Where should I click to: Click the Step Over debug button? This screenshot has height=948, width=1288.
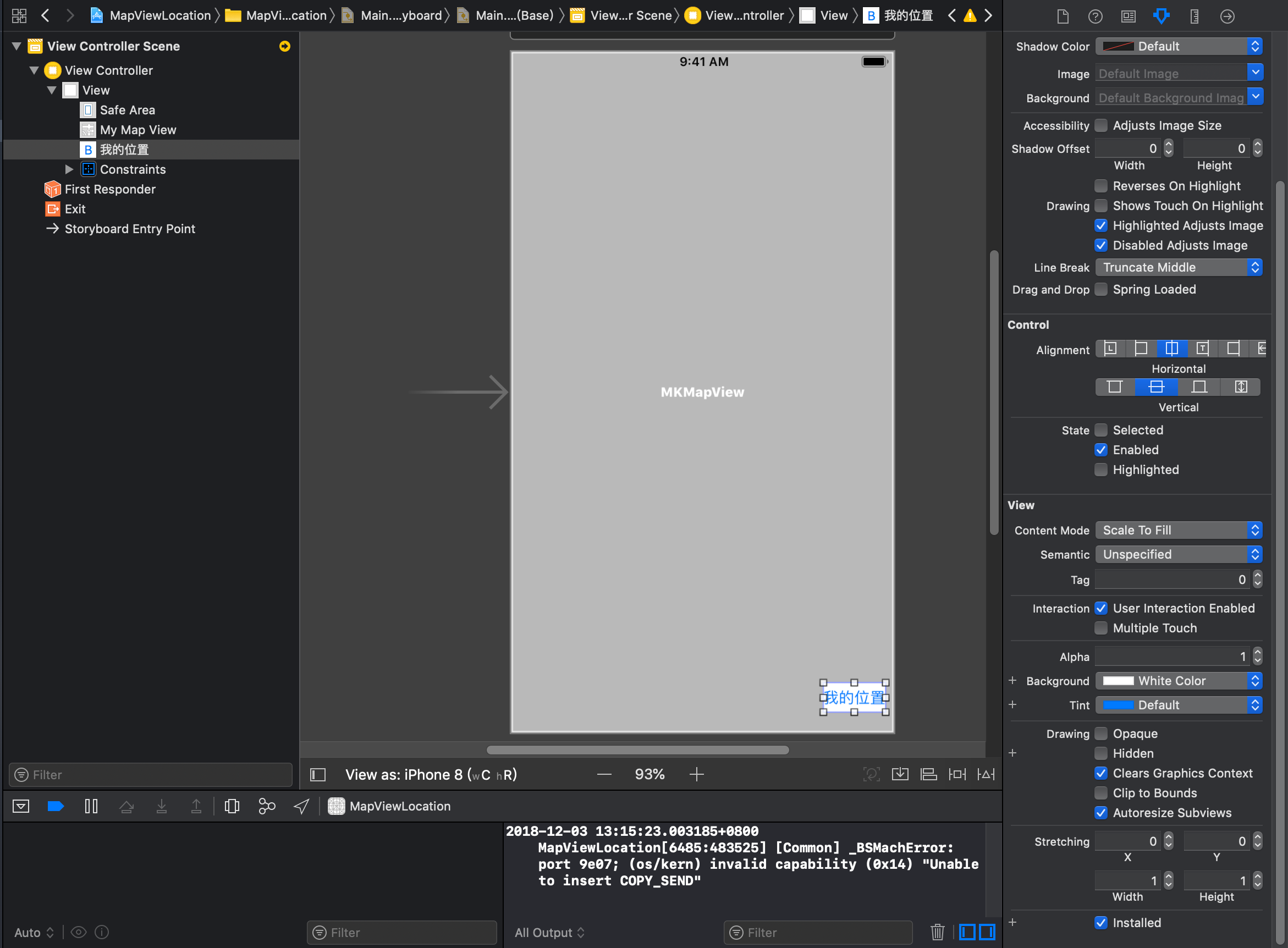pyautogui.click(x=126, y=806)
